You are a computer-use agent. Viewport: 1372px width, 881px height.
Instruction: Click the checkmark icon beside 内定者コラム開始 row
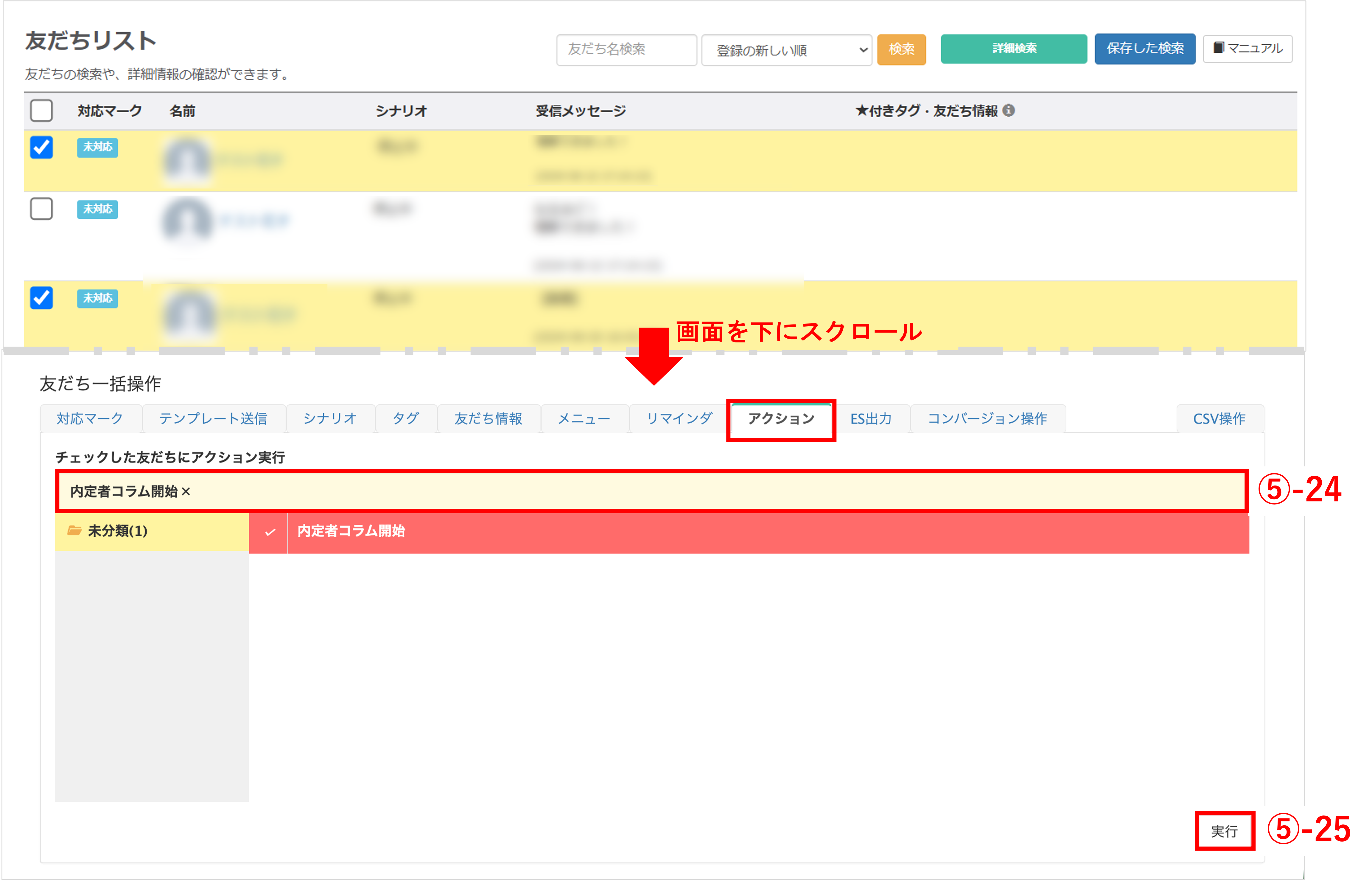pos(270,532)
